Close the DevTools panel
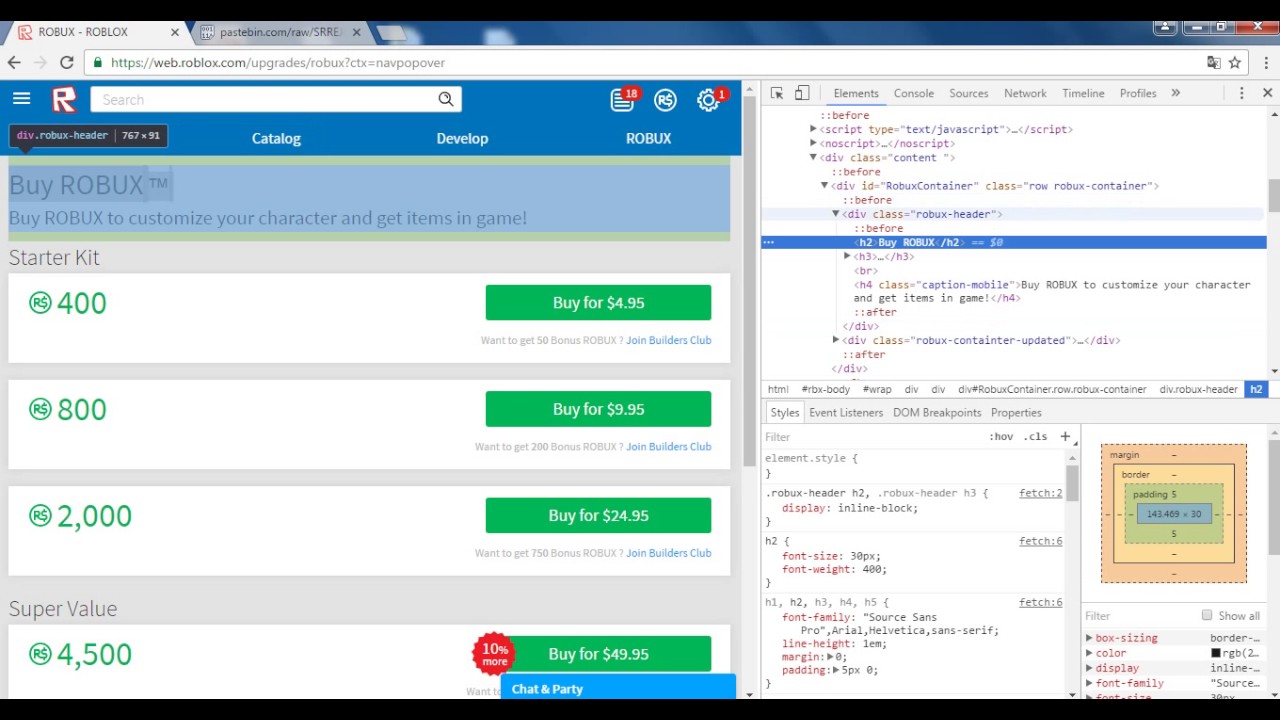The height and width of the screenshot is (720, 1280). click(x=1267, y=93)
